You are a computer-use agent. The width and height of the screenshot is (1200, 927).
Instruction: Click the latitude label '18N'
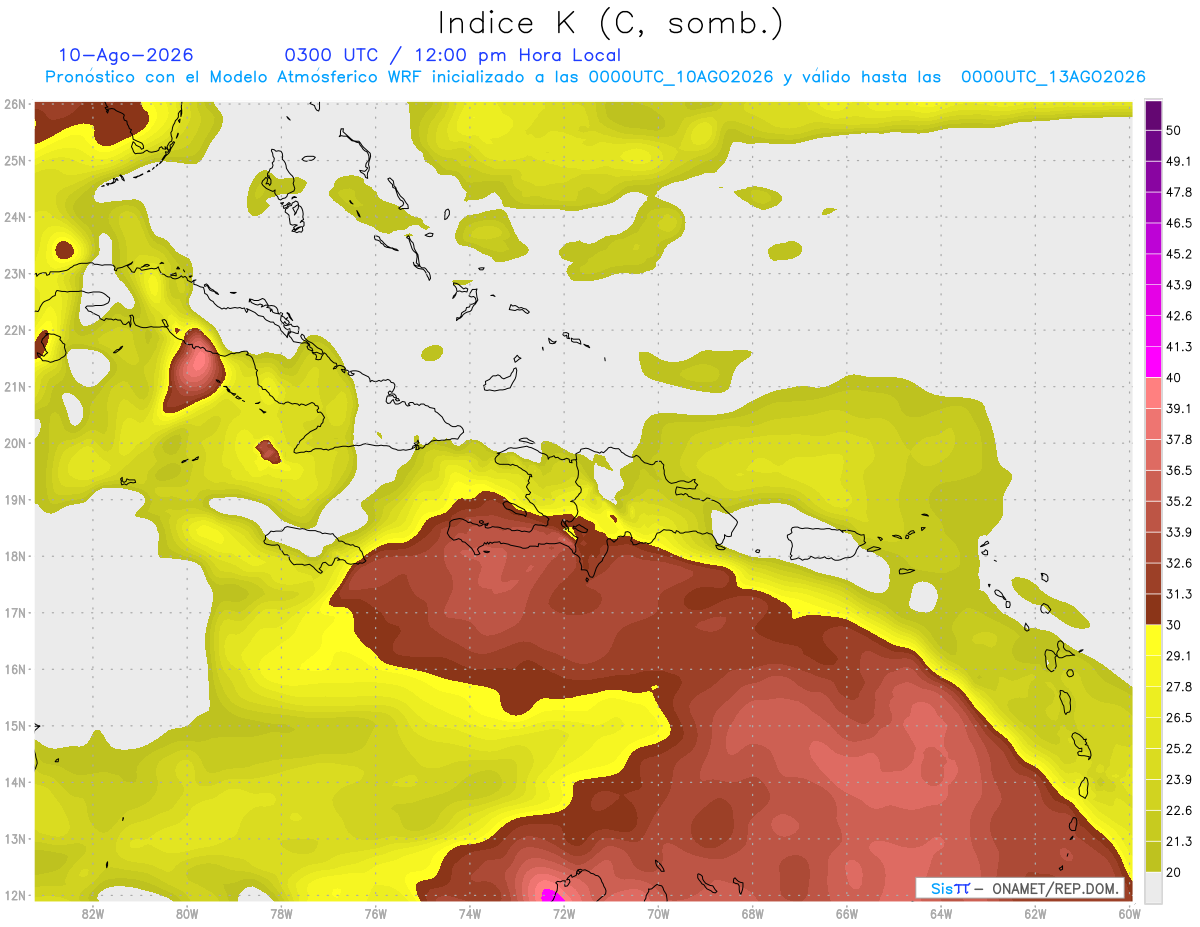coord(15,556)
